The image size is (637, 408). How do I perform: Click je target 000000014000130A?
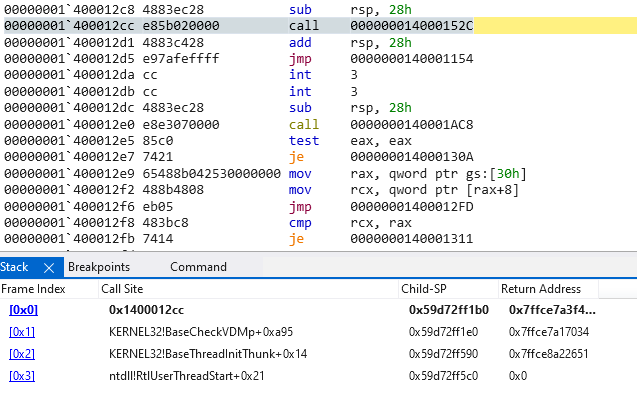click(x=412, y=157)
